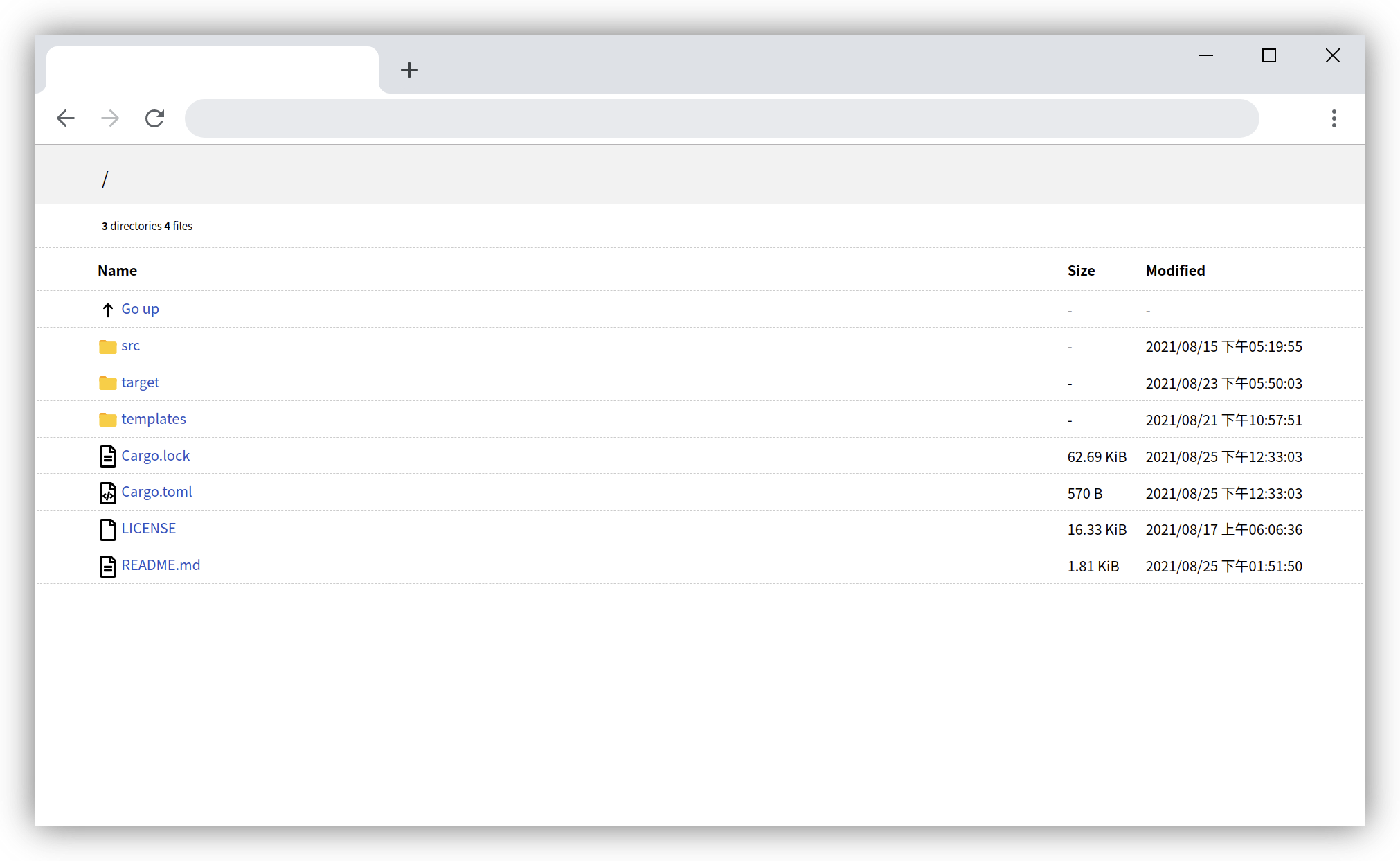1400x861 pixels.
Task: Click the browser back arrow
Action: pos(66,118)
